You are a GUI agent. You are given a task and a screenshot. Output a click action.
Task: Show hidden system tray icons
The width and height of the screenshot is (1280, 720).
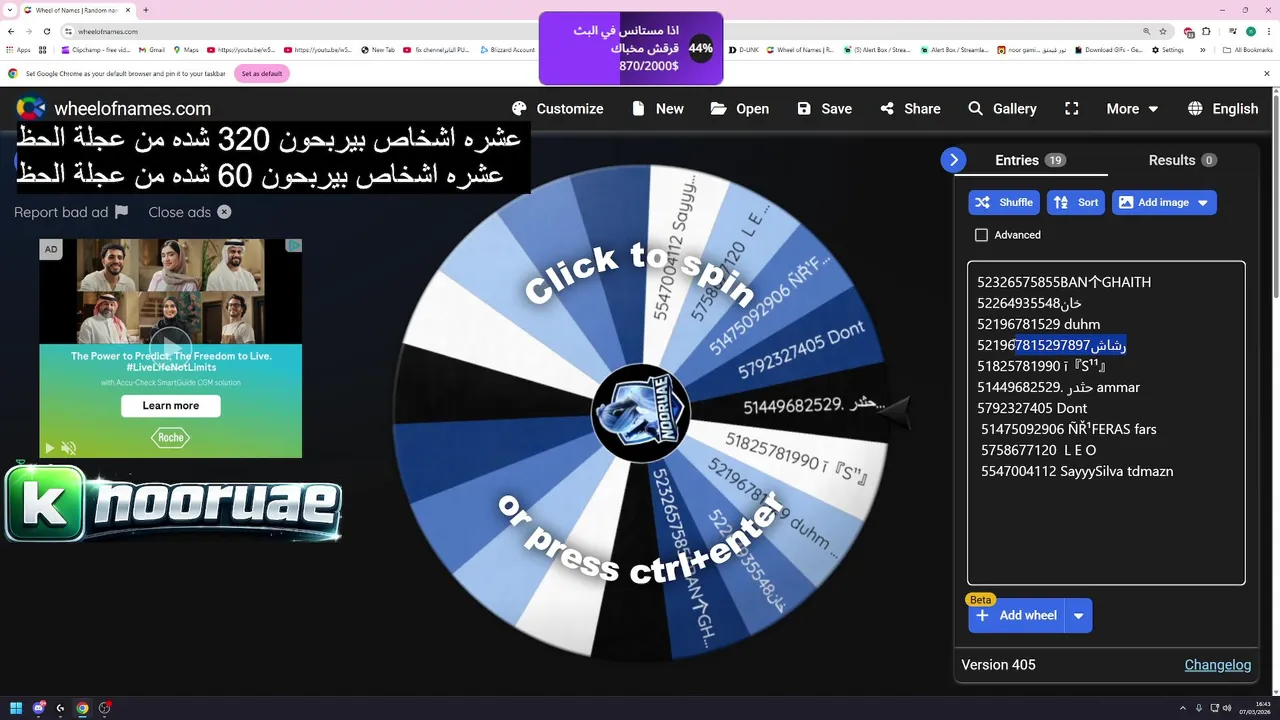[1185, 708]
